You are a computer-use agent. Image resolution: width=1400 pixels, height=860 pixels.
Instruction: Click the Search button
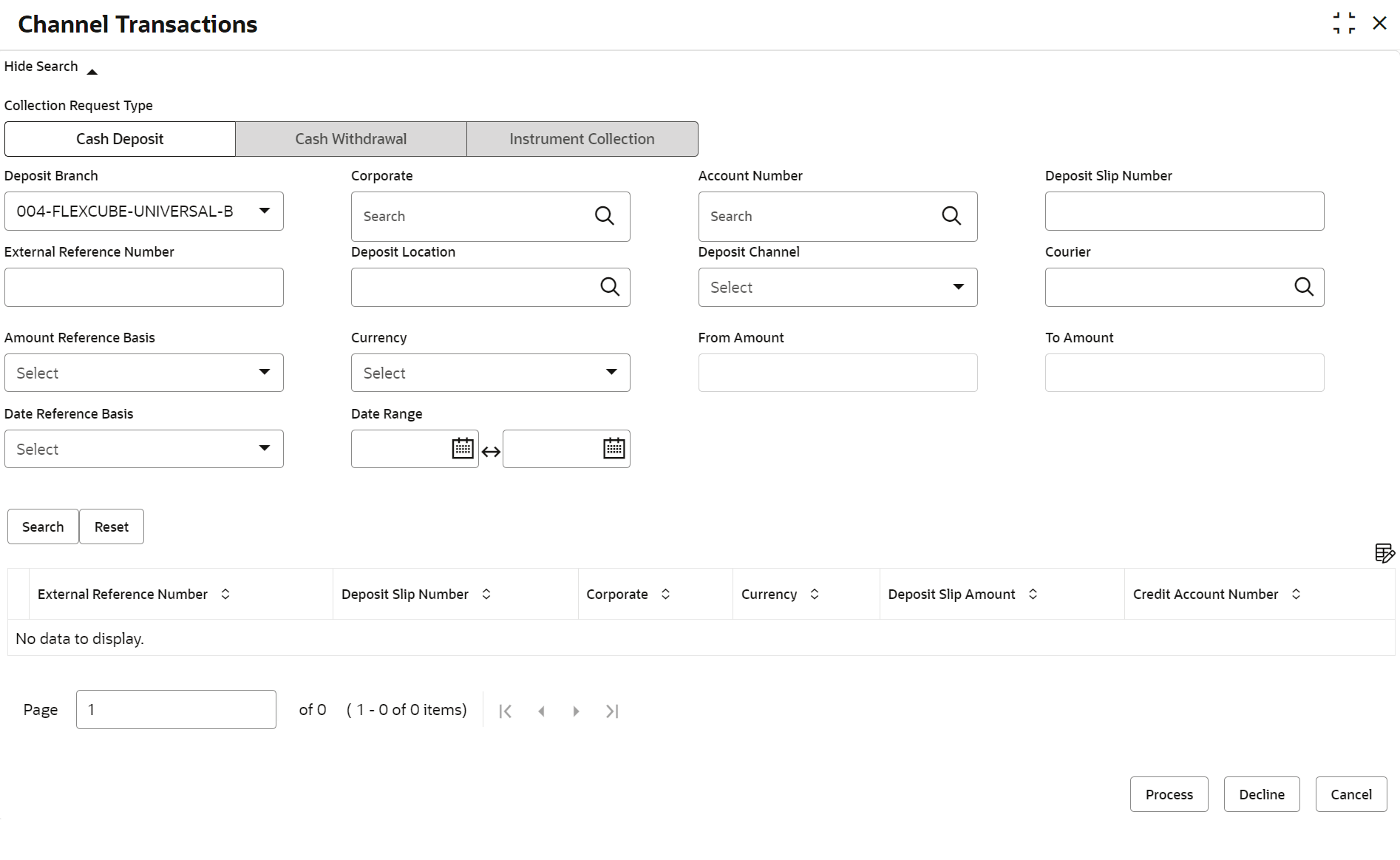43,527
